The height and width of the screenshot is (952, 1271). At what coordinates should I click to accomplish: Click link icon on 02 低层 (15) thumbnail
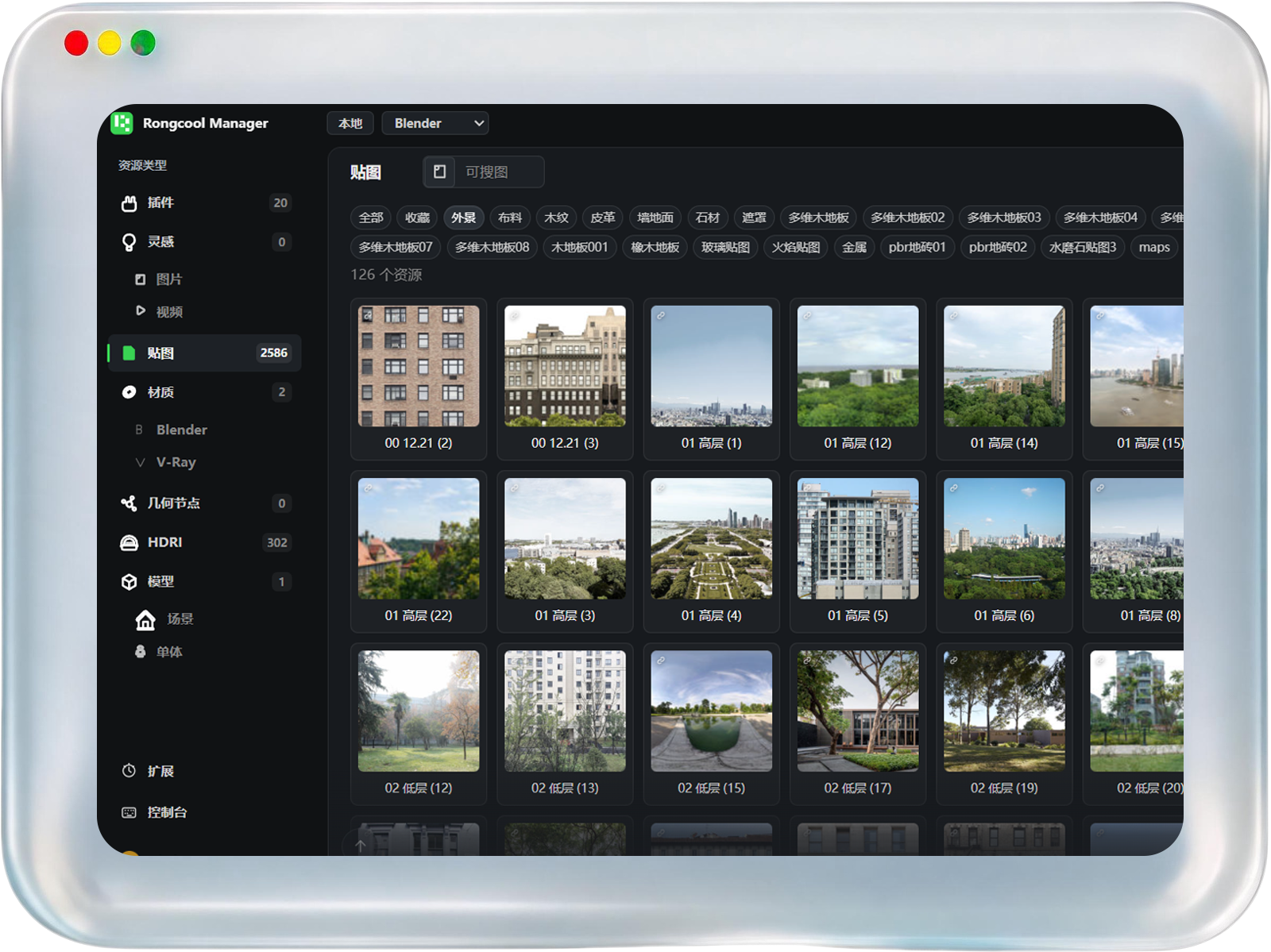coord(661,661)
